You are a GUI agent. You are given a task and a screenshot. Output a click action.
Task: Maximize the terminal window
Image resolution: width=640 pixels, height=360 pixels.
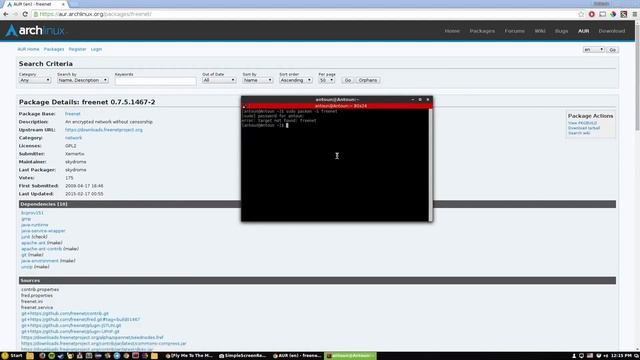420,100
